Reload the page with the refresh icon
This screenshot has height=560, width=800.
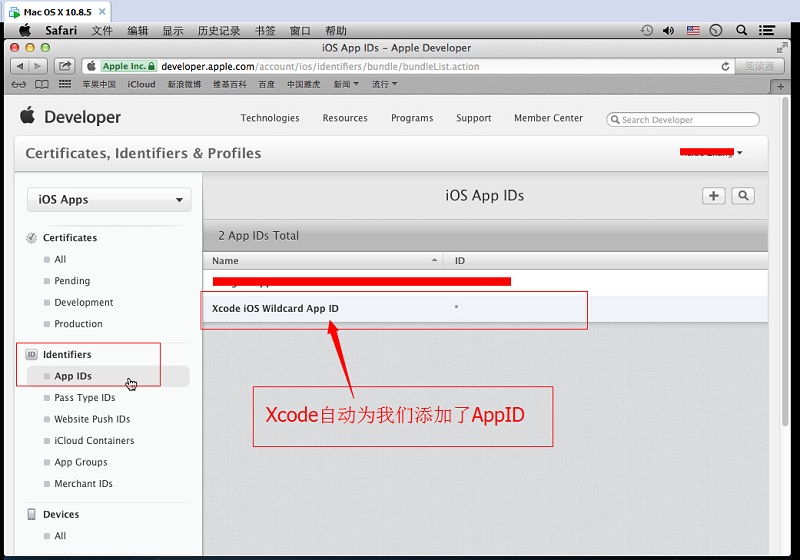[x=725, y=66]
